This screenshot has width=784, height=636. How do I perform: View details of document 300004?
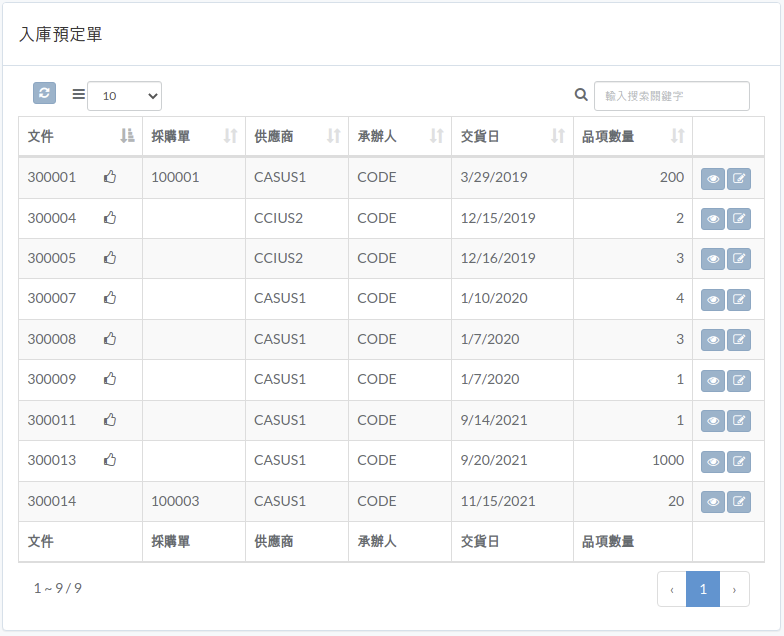coord(713,219)
